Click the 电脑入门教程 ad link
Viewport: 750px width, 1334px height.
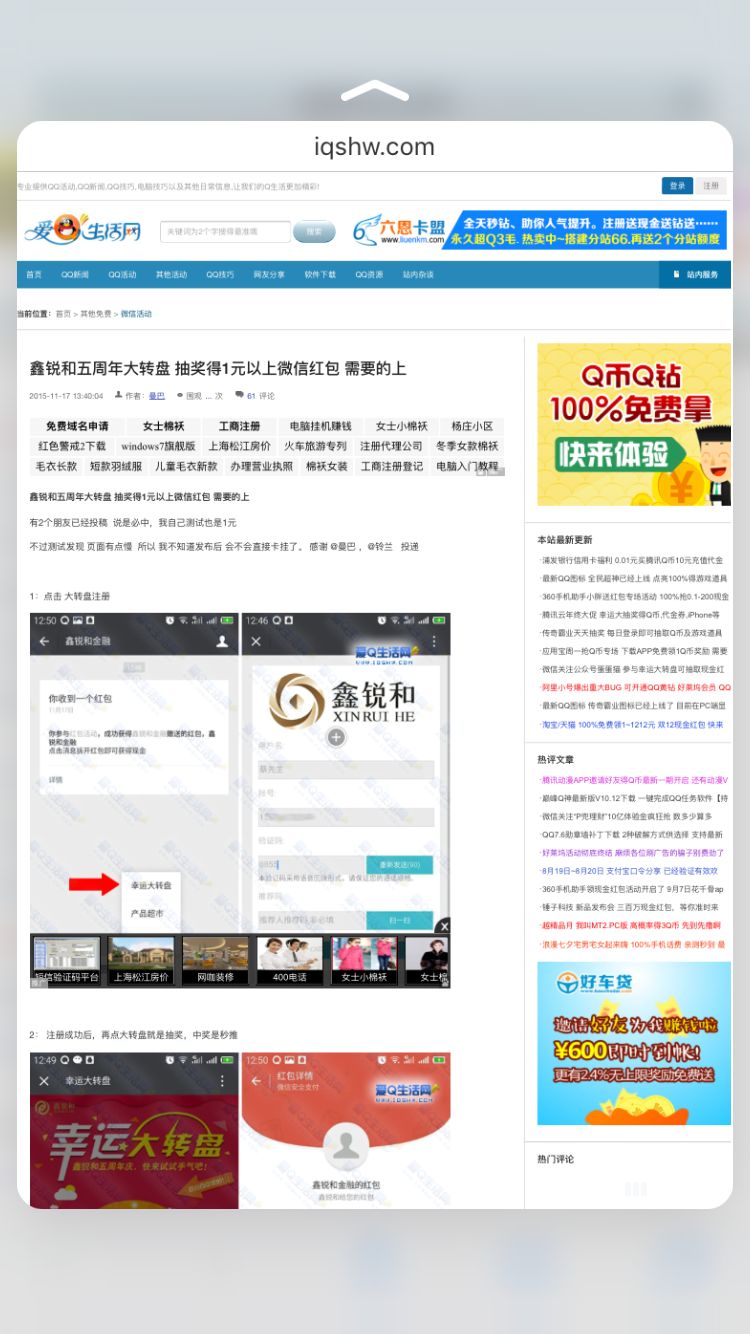(x=467, y=466)
